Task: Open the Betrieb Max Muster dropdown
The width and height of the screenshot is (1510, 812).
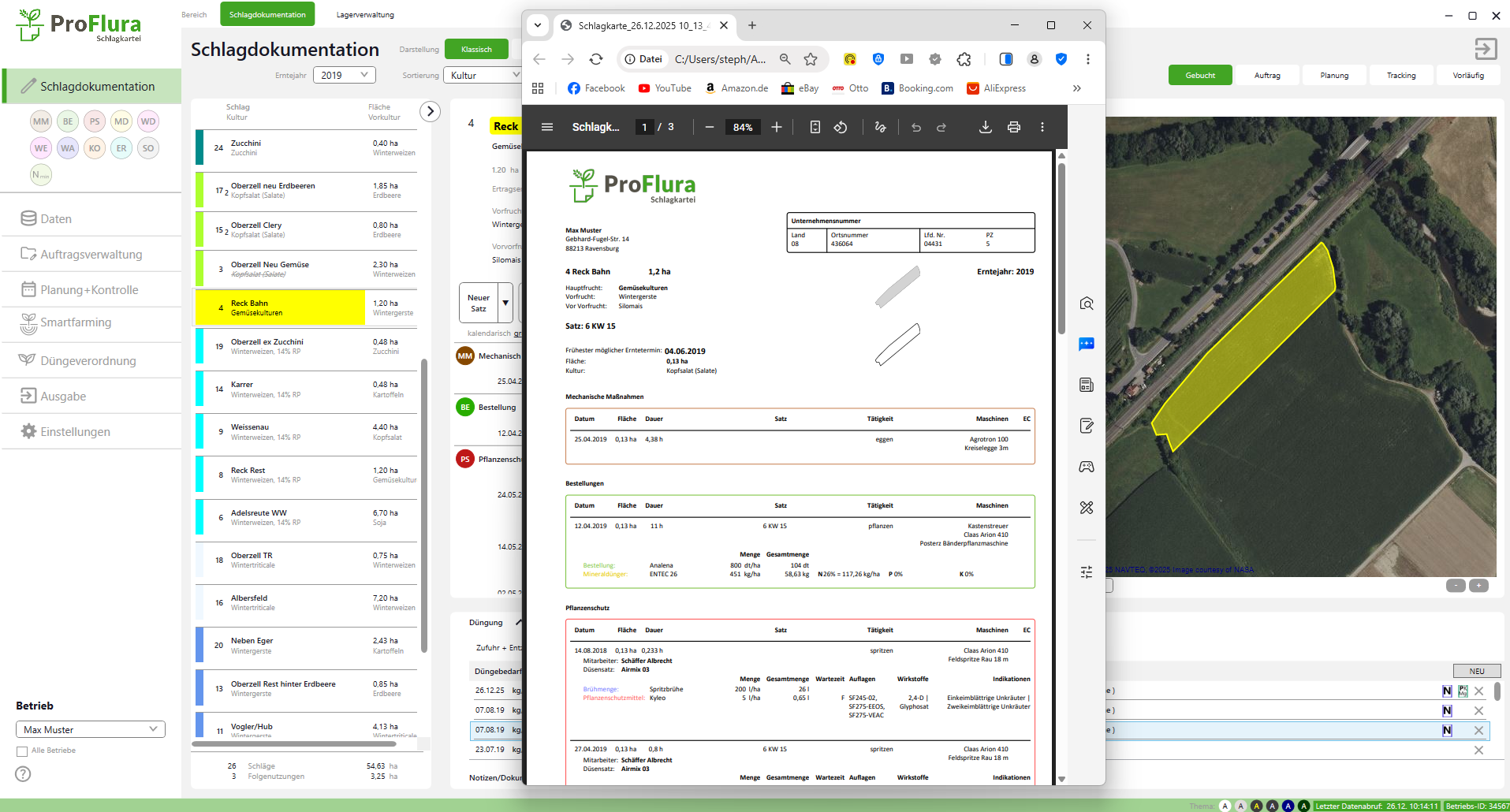Action: [x=91, y=730]
